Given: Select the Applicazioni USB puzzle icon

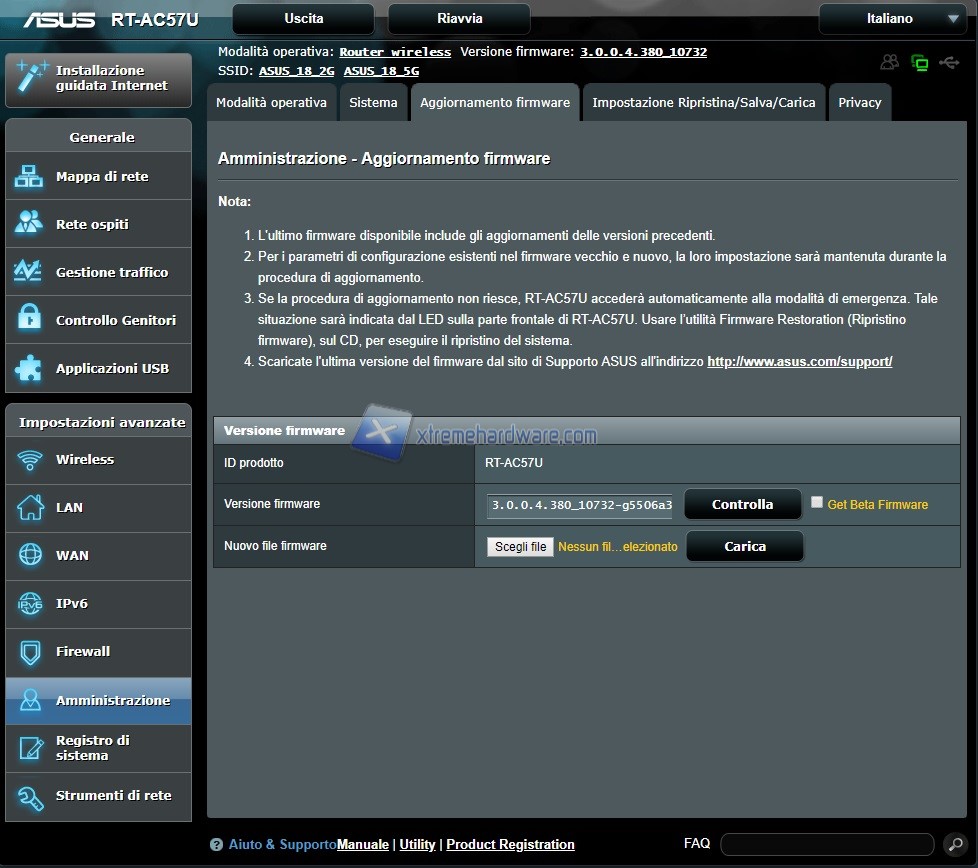Looking at the screenshot, I should pyautogui.click(x=29, y=368).
